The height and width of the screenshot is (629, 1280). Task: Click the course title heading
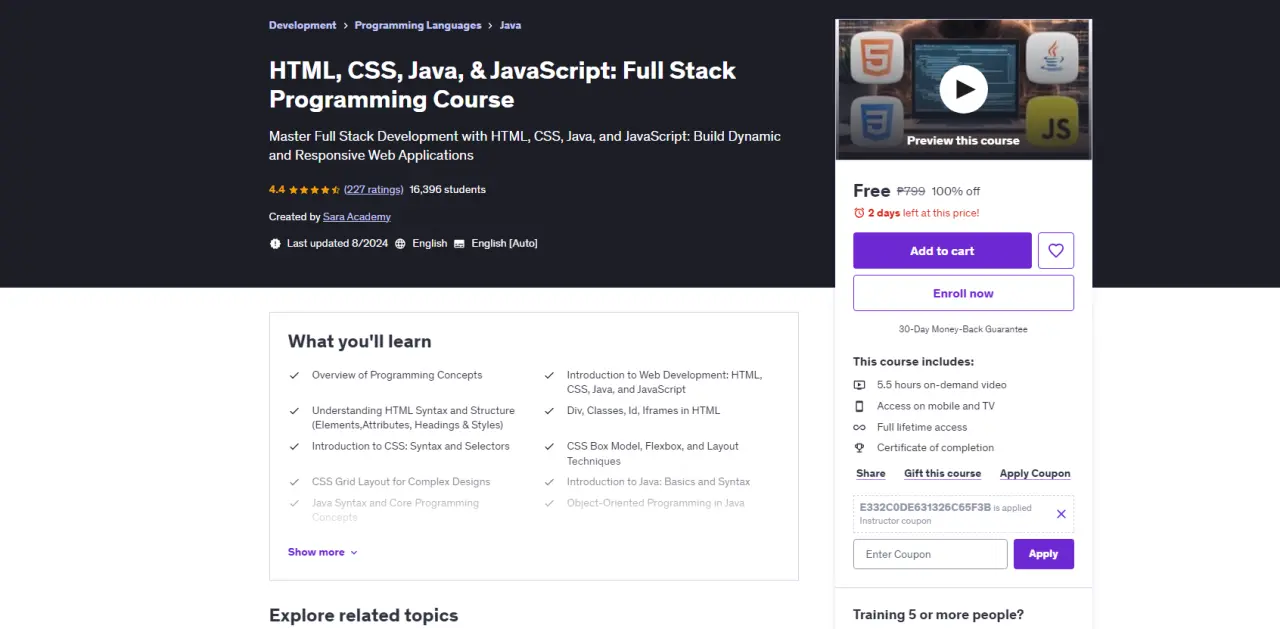click(502, 84)
